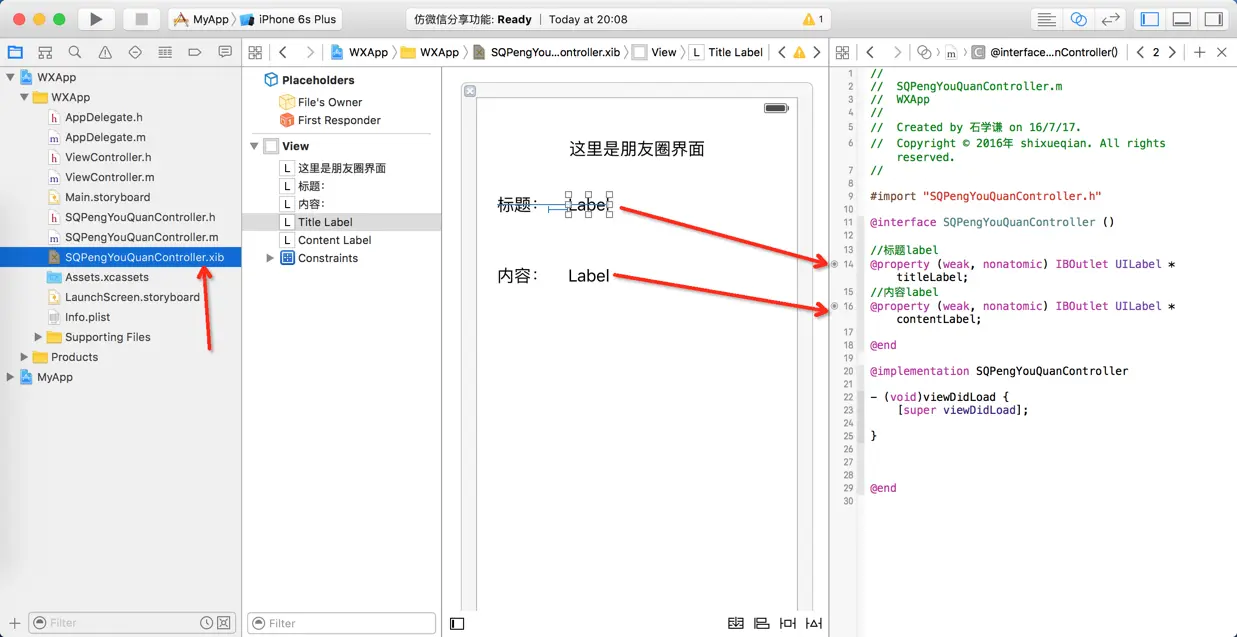The image size is (1237, 637).
Task: Go back in main editor history
Action: click(x=283, y=53)
